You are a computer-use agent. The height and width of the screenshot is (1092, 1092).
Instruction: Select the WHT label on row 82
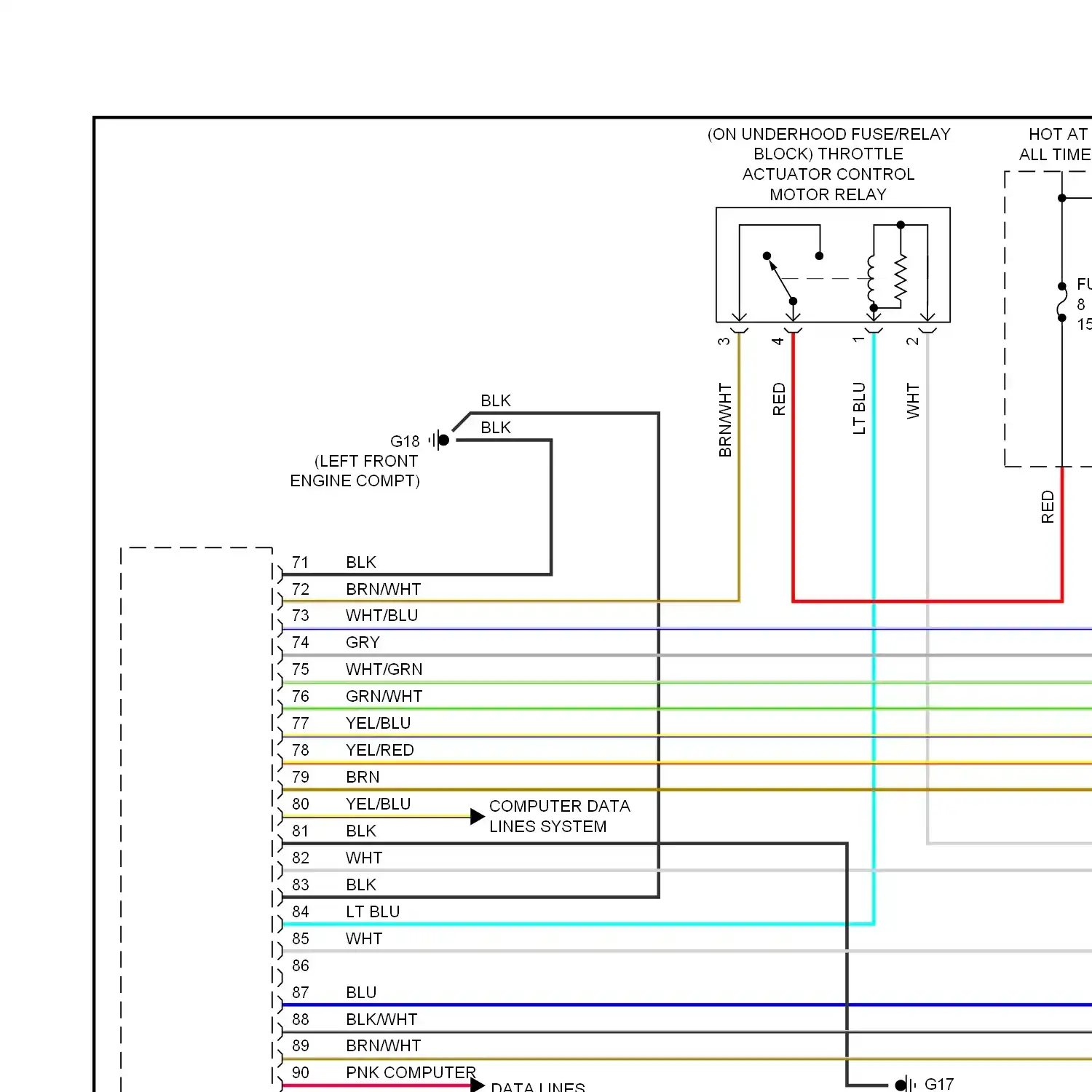(x=364, y=858)
